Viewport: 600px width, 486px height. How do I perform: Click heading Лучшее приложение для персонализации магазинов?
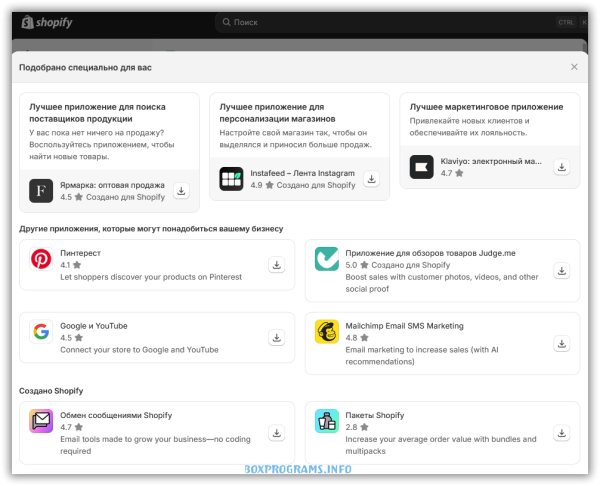pyautogui.click(x=277, y=113)
